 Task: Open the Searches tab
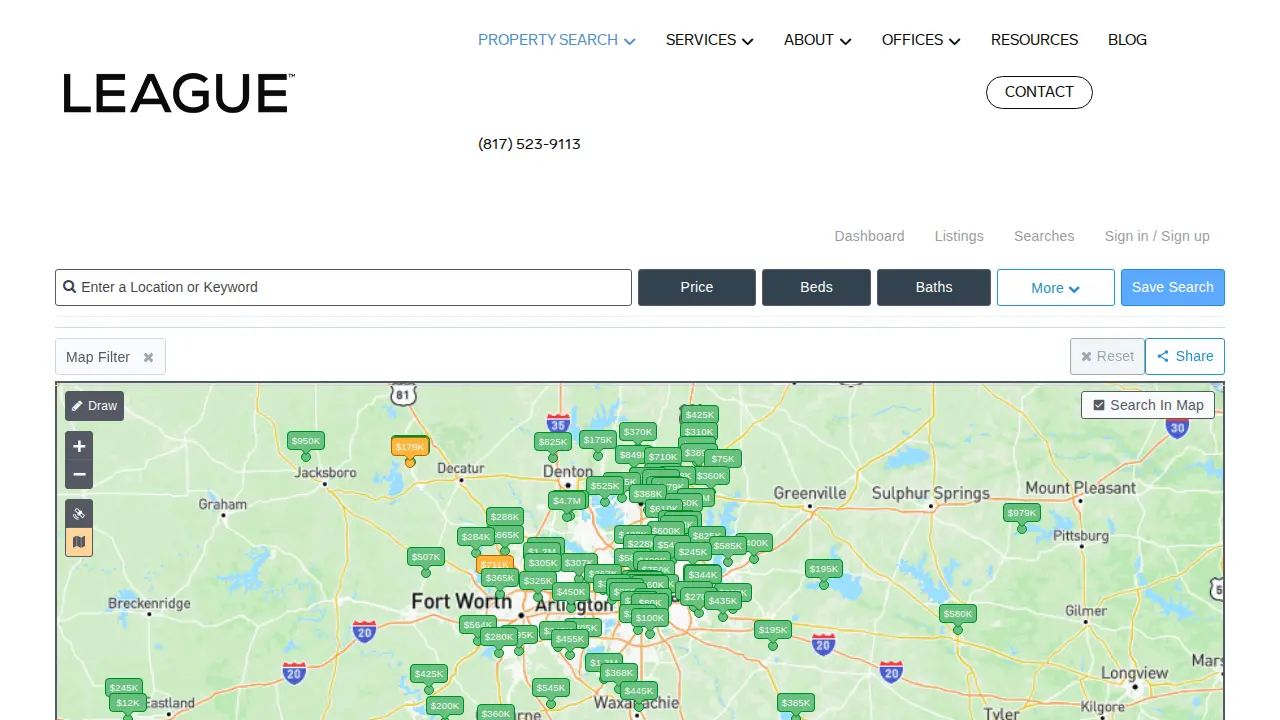[x=1044, y=236]
